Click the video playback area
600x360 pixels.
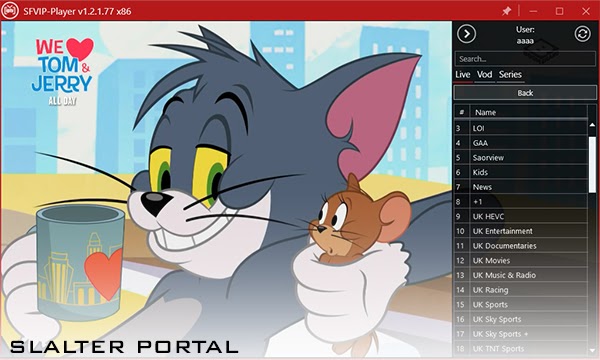coord(226,189)
